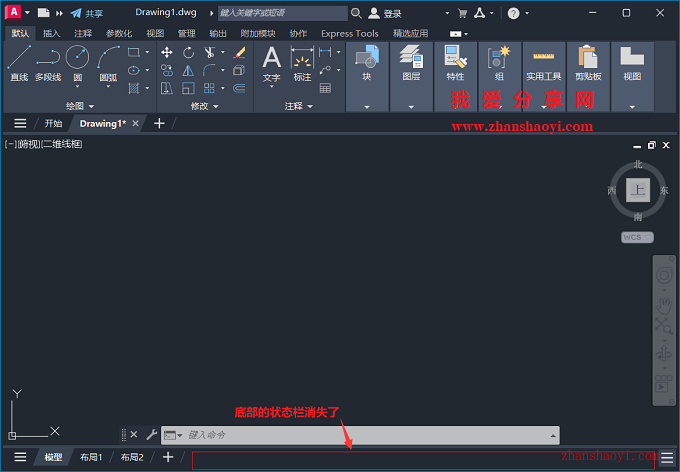Click the Text (文字) large A icon
This screenshot has height=472, width=680.
(271, 58)
